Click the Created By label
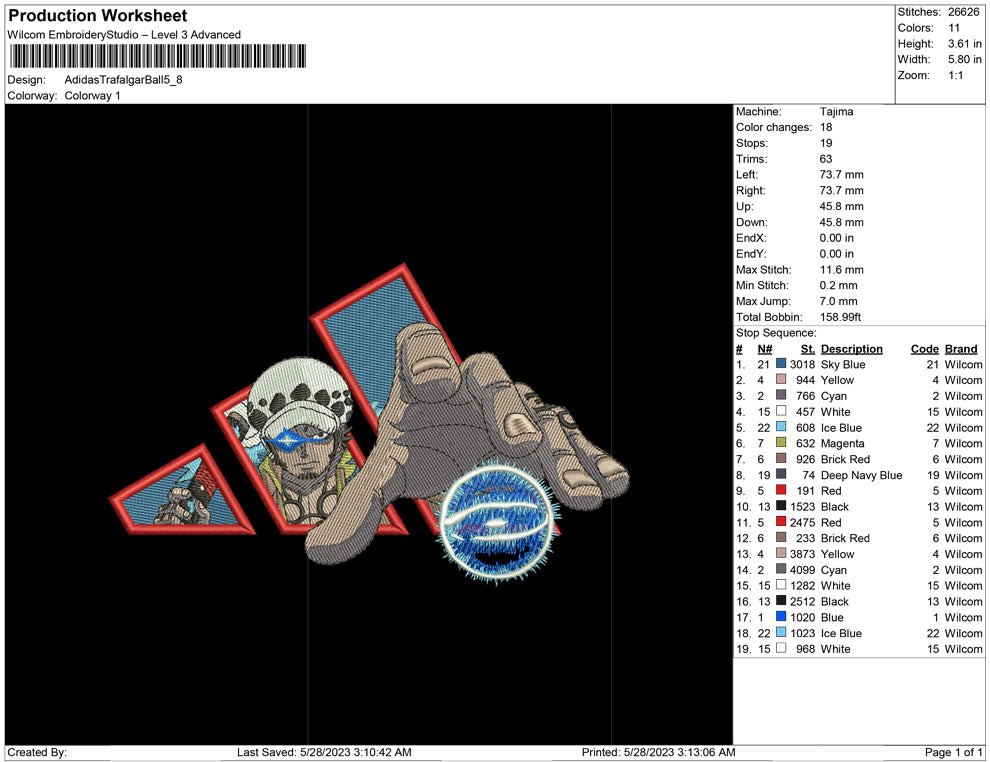 (37, 752)
